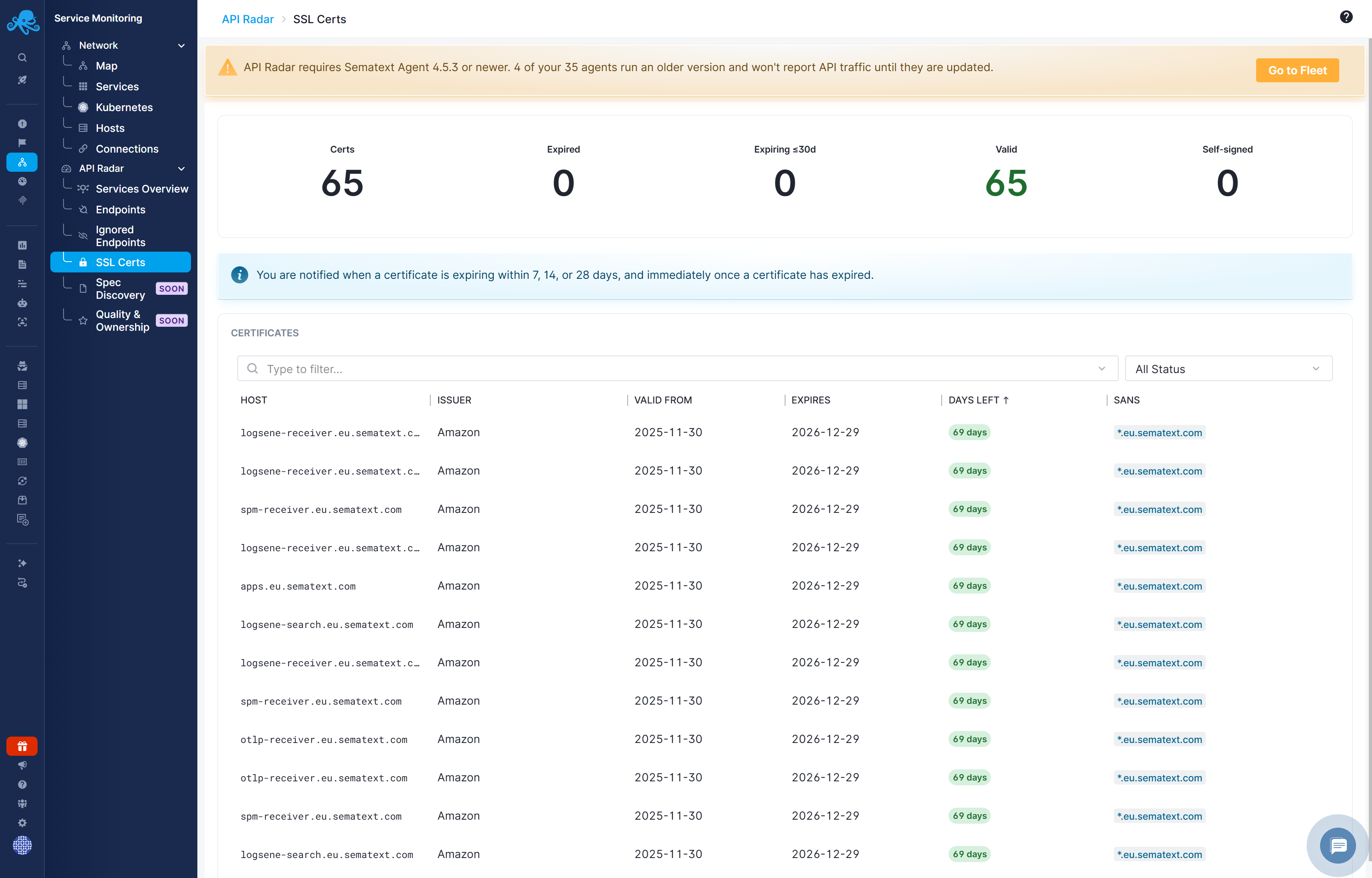Click the Sematext octopus logo
This screenshot has width=1372, height=878.
pyautogui.click(x=23, y=22)
